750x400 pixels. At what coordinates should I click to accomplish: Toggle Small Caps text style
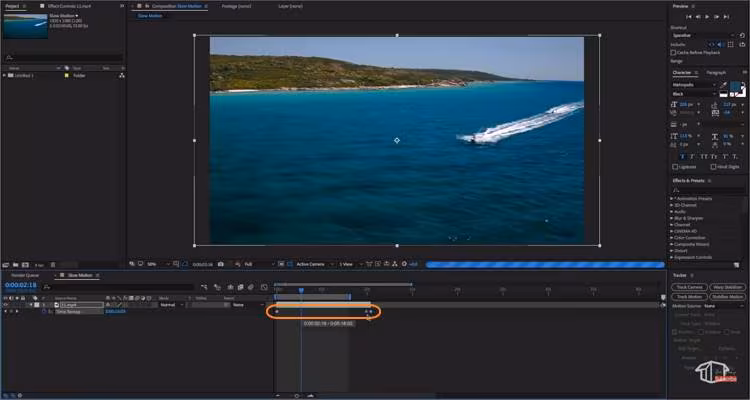pyautogui.click(x=714, y=157)
